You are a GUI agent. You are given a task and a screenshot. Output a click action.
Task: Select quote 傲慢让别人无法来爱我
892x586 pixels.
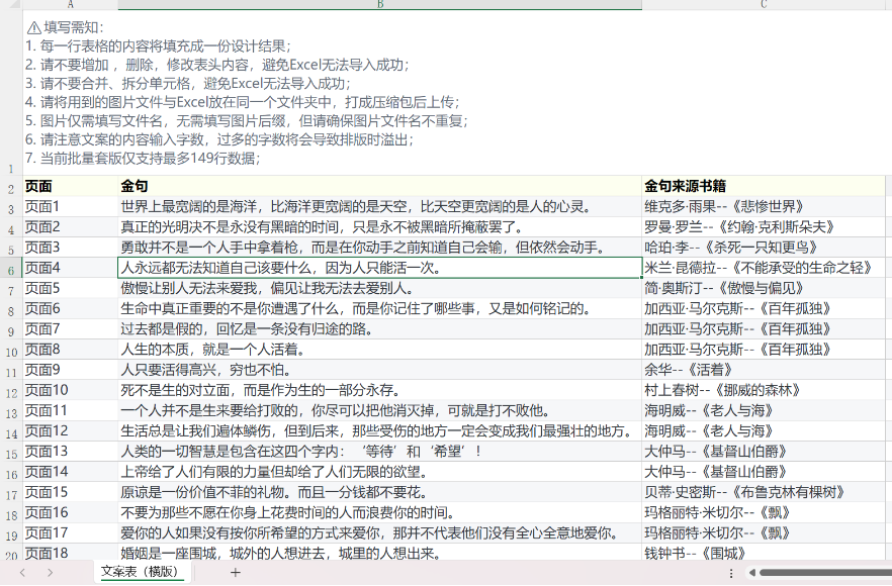[380, 288]
